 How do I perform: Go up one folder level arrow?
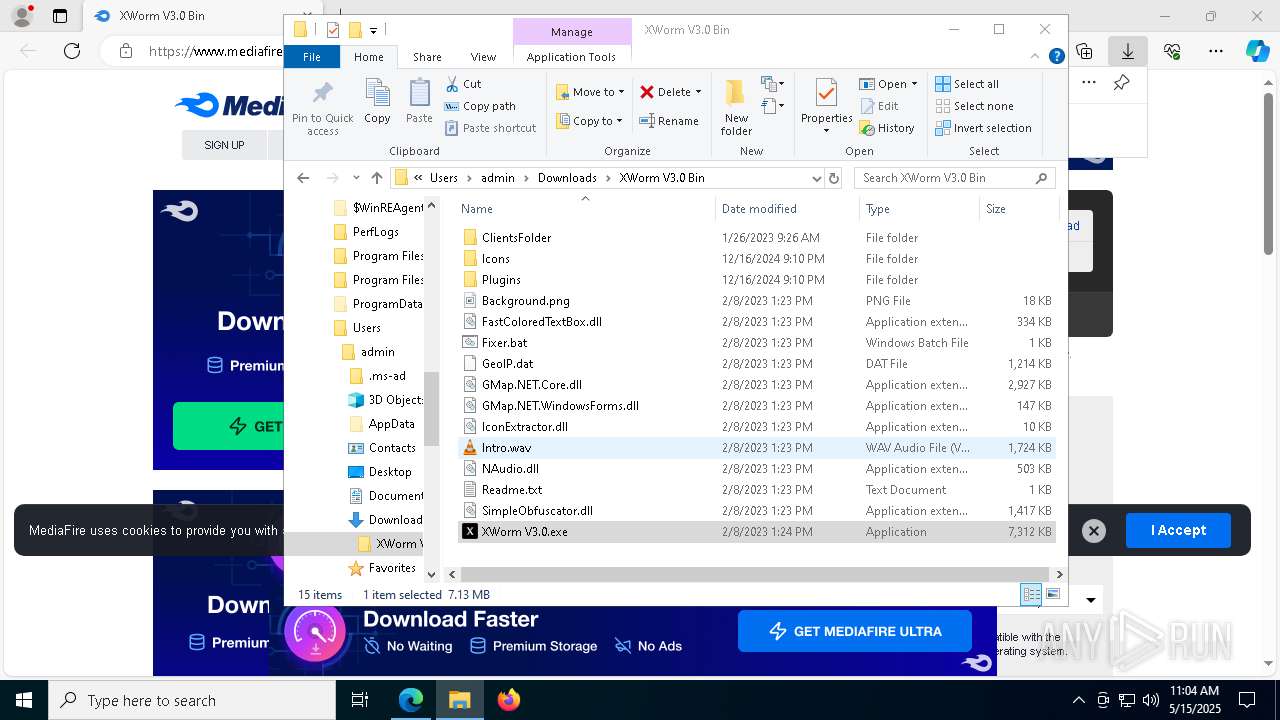[x=376, y=178]
